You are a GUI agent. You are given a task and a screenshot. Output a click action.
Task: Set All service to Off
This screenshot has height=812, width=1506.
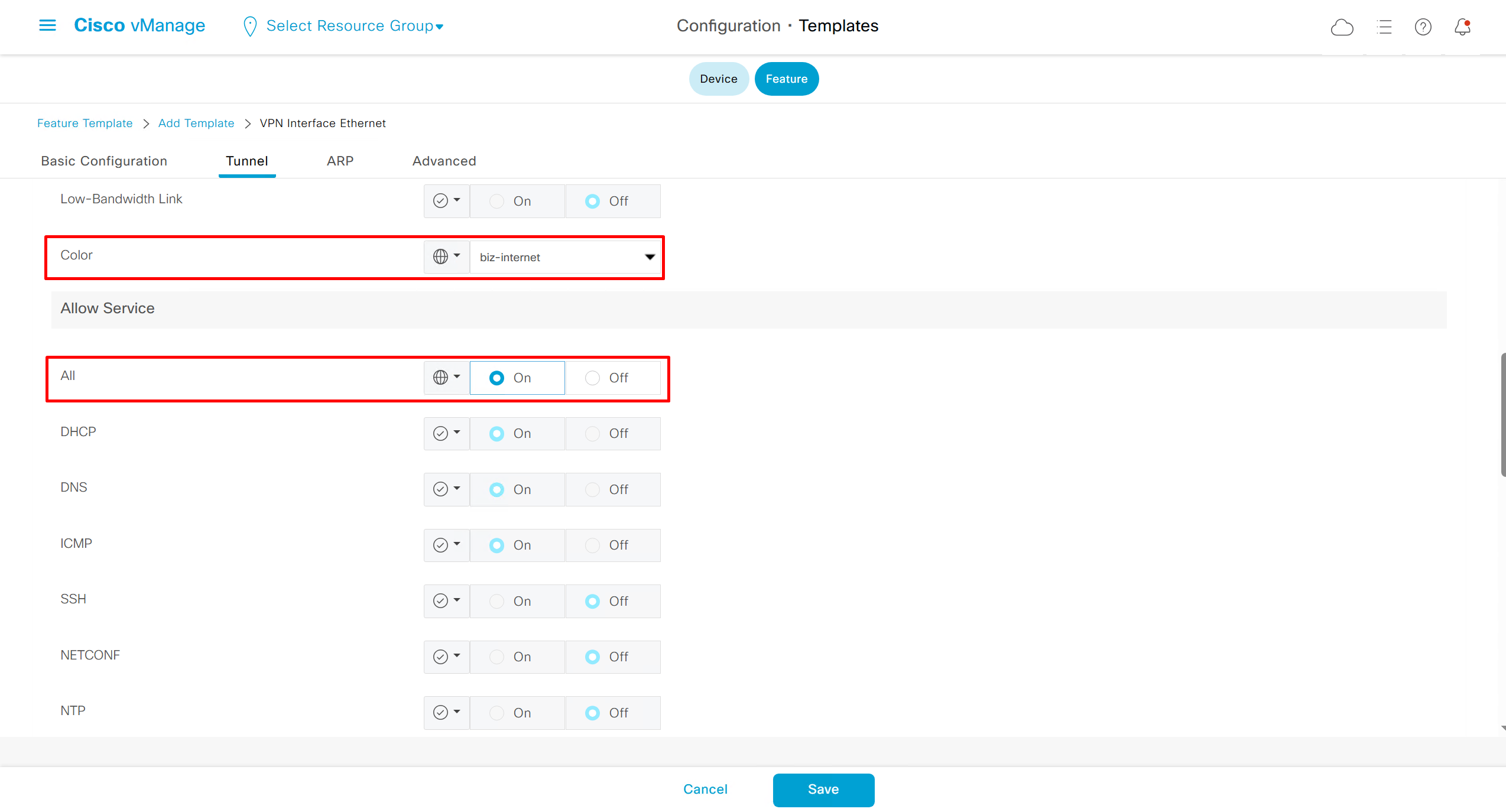click(x=593, y=378)
